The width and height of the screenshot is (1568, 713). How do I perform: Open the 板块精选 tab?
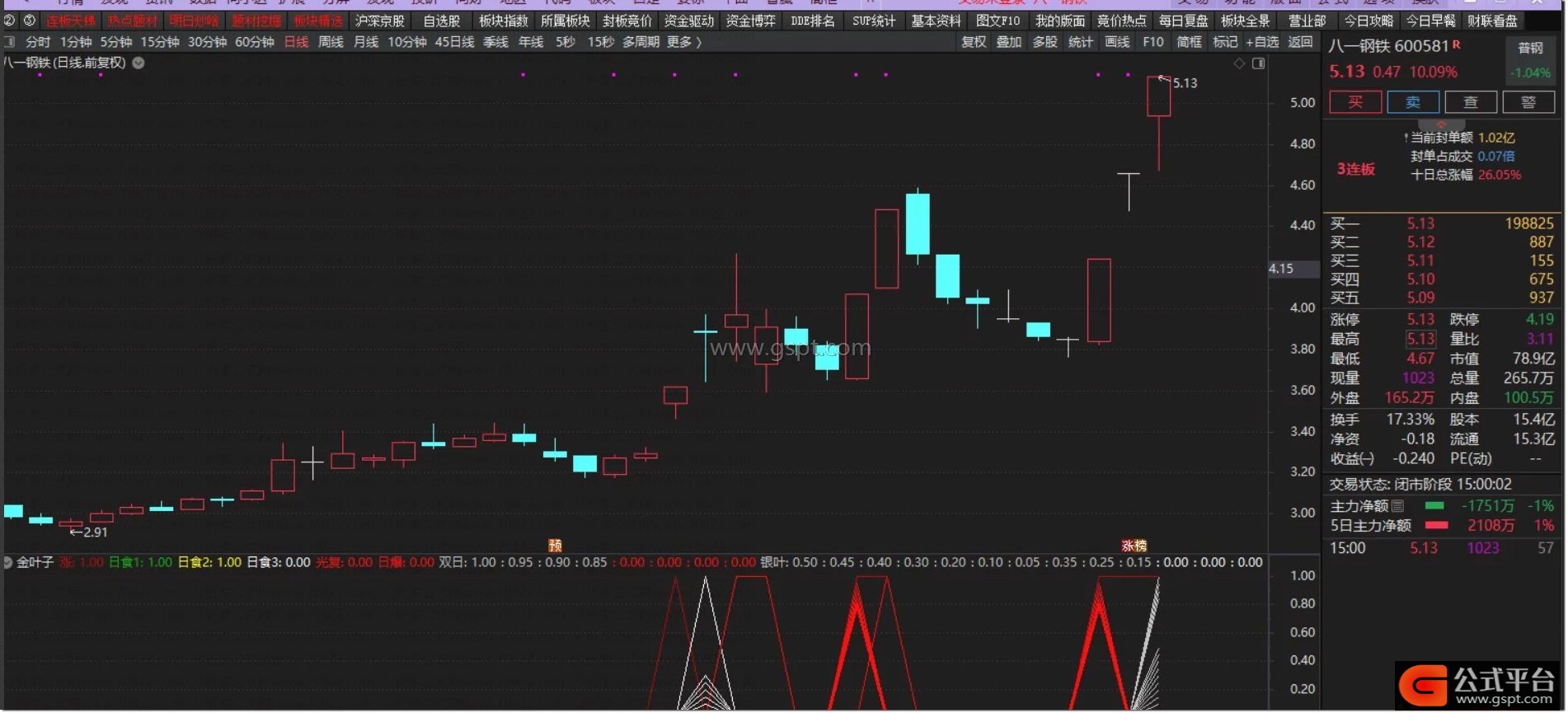point(318,21)
